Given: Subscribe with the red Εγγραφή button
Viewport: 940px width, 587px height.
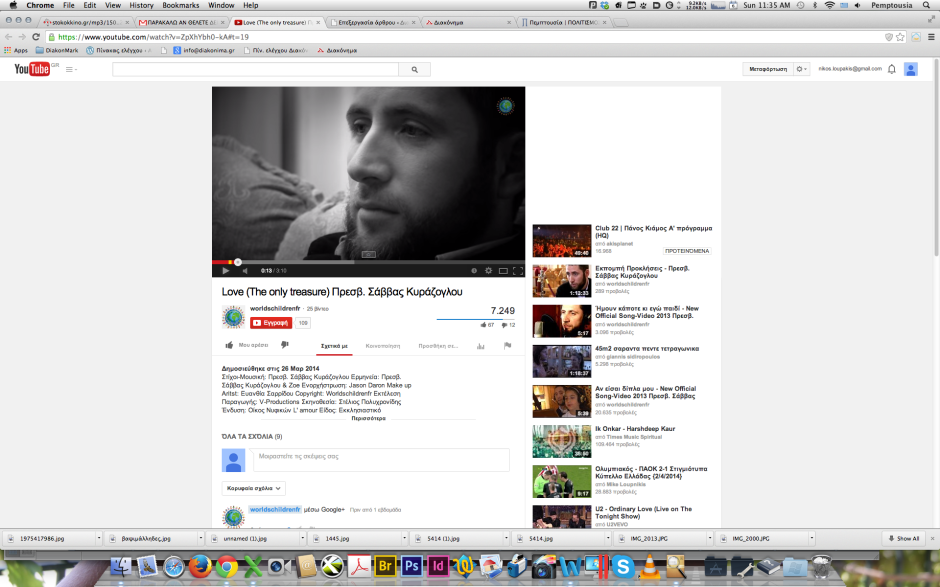Looking at the screenshot, I should click(x=270, y=323).
